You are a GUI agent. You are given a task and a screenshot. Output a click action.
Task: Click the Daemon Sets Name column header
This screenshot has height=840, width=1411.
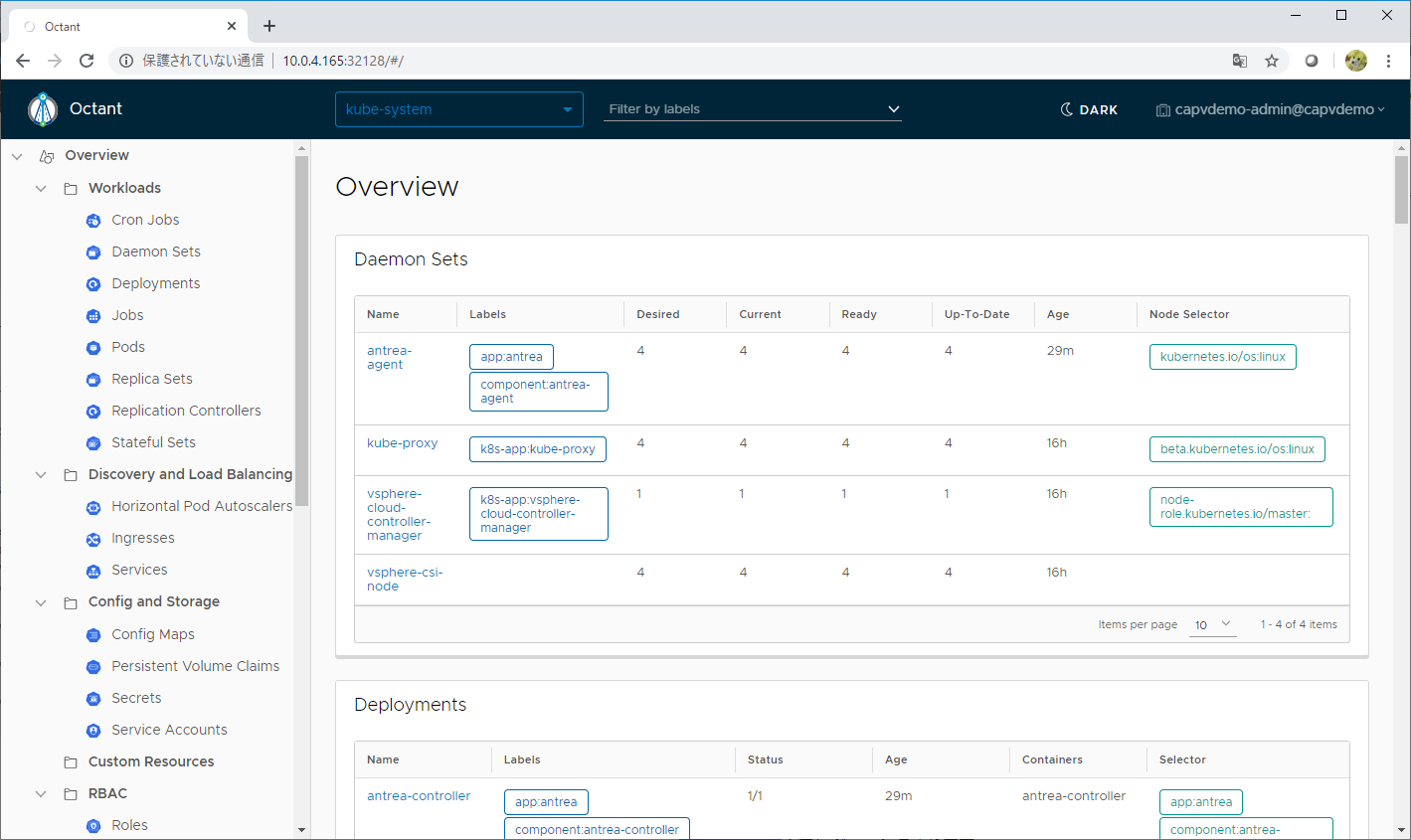383,314
